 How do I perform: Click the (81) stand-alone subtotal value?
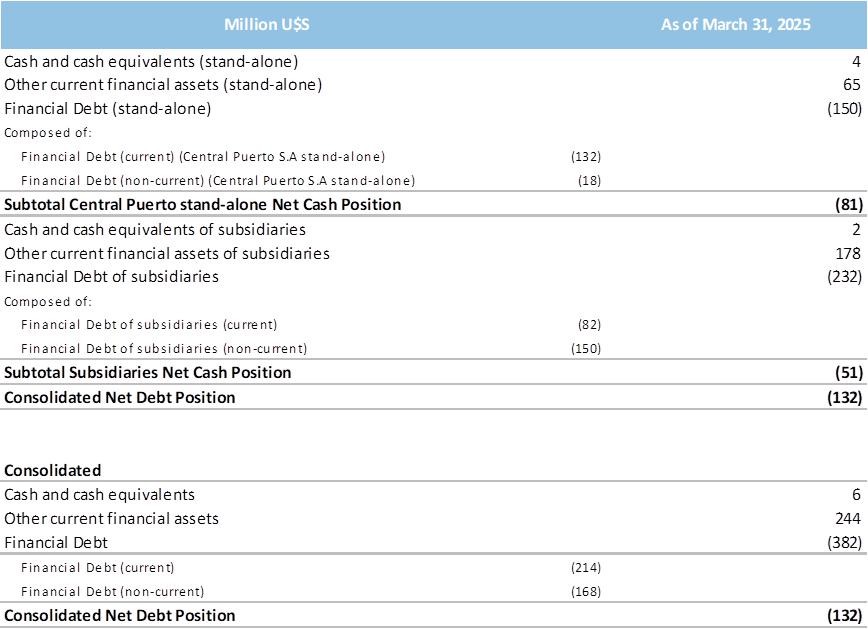tap(848, 205)
